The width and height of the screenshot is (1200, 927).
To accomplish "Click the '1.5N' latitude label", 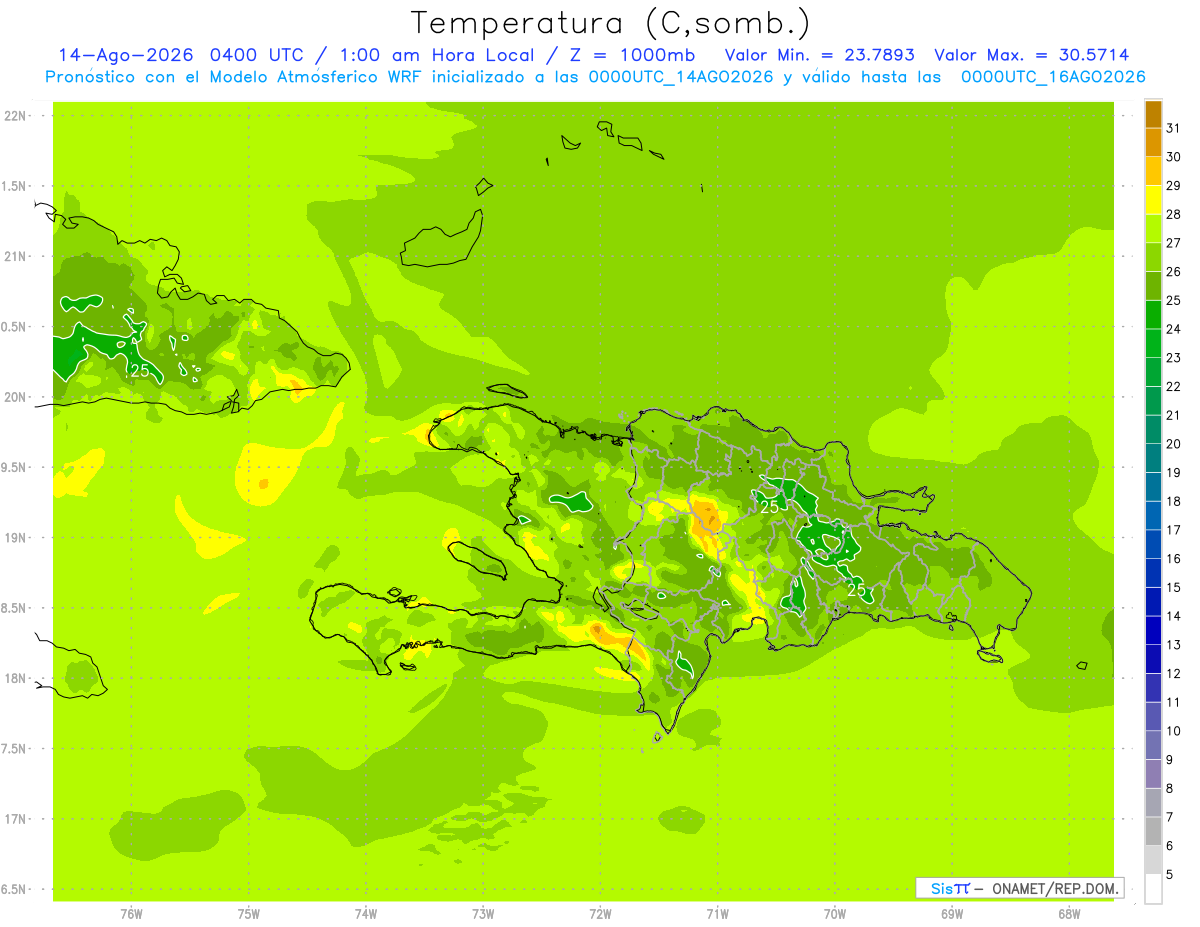I will click(15, 186).
